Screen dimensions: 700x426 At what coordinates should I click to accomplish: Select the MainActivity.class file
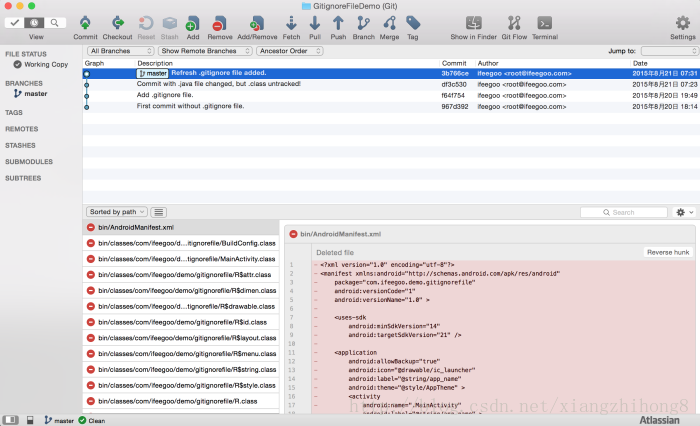click(181, 259)
